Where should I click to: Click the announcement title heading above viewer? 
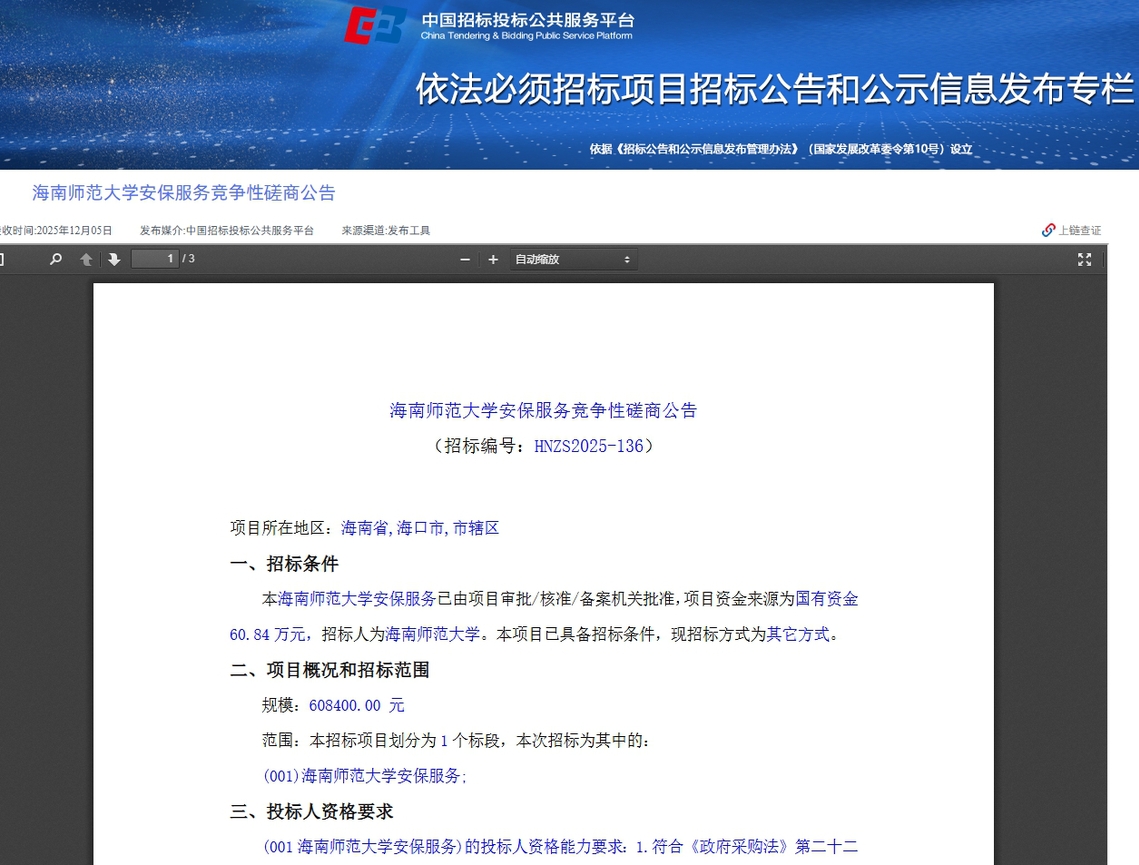(184, 193)
